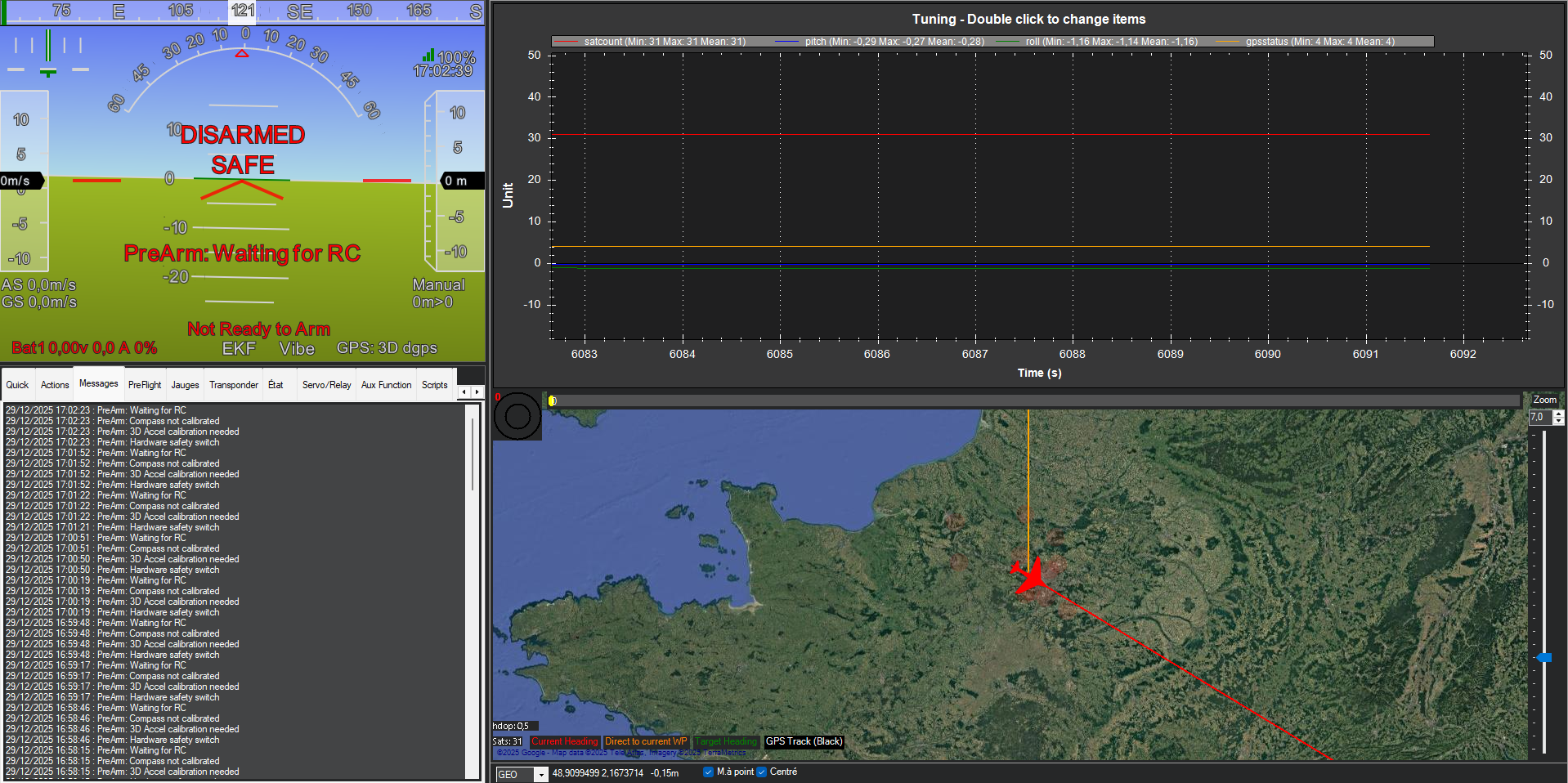Uncheck the Centré checkbox
This screenshot has width=1568, height=783.
(761, 772)
